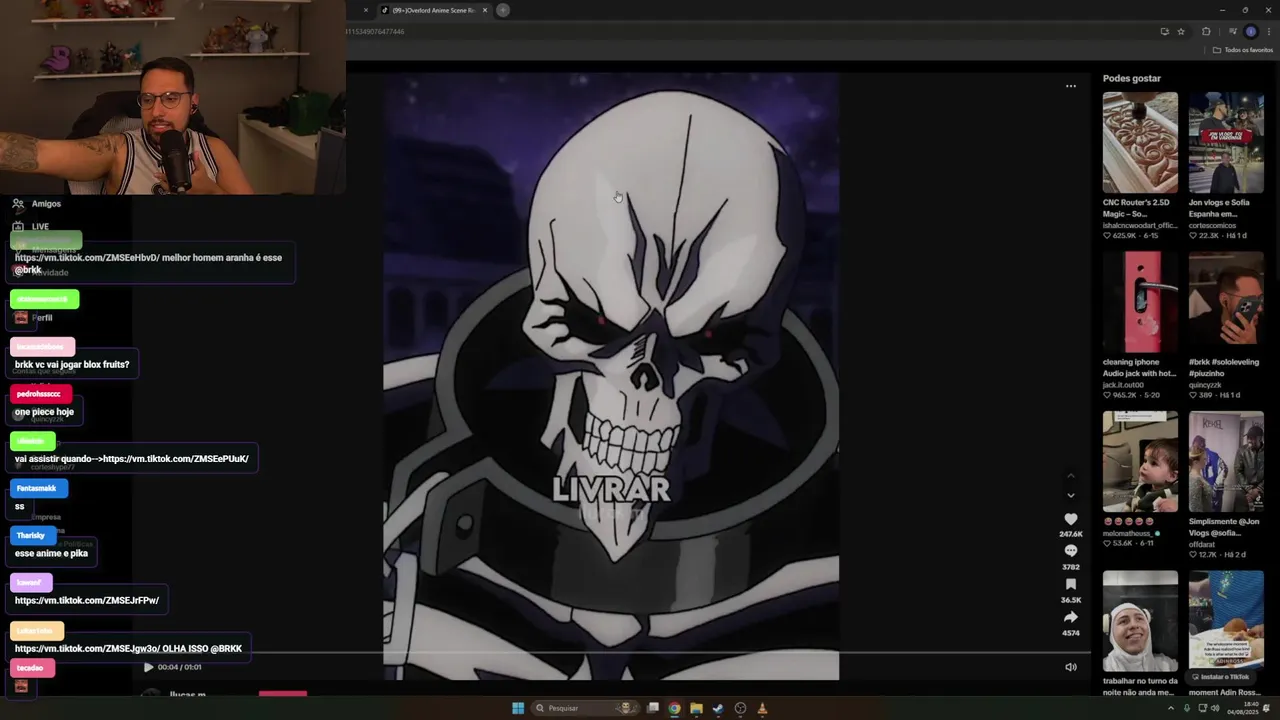Open Amigos in the TikTok sidebar

point(38,203)
